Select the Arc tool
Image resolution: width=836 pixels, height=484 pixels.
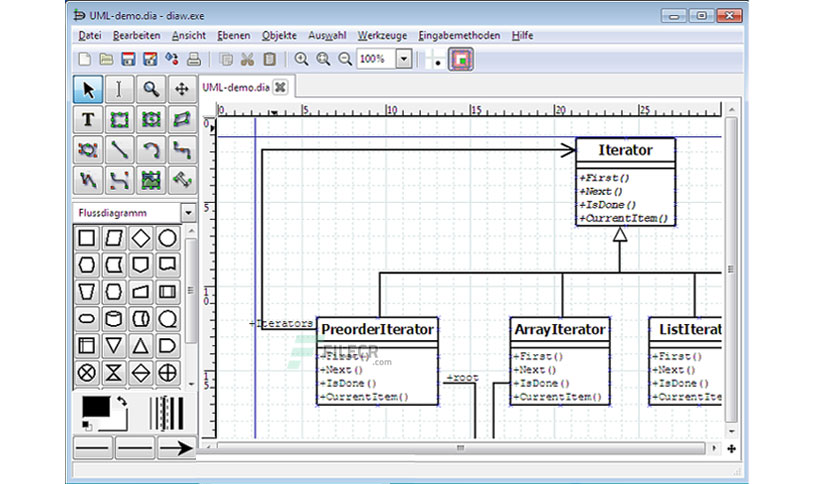point(150,150)
